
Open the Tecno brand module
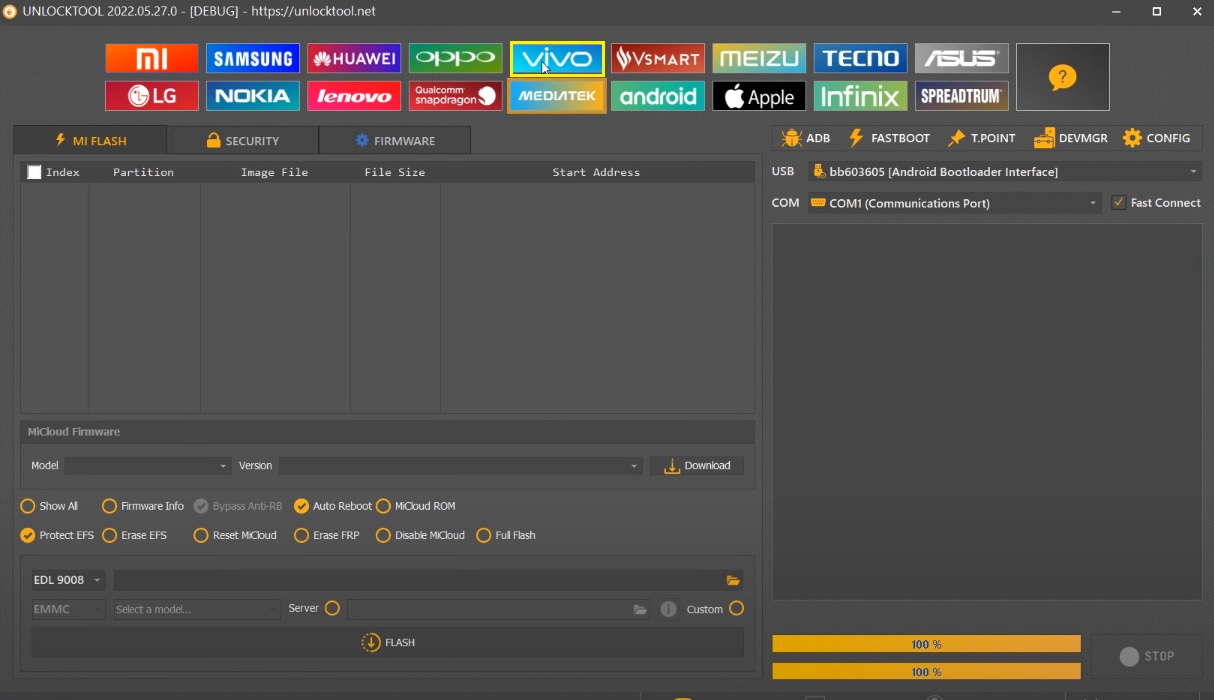coord(861,58)
